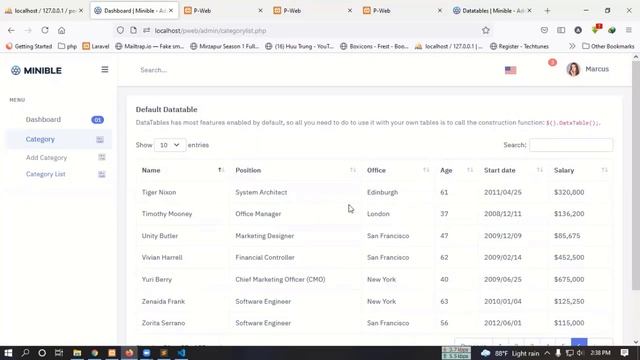
Task: Open Other Bookmarks folder
Action: point(608,46)
